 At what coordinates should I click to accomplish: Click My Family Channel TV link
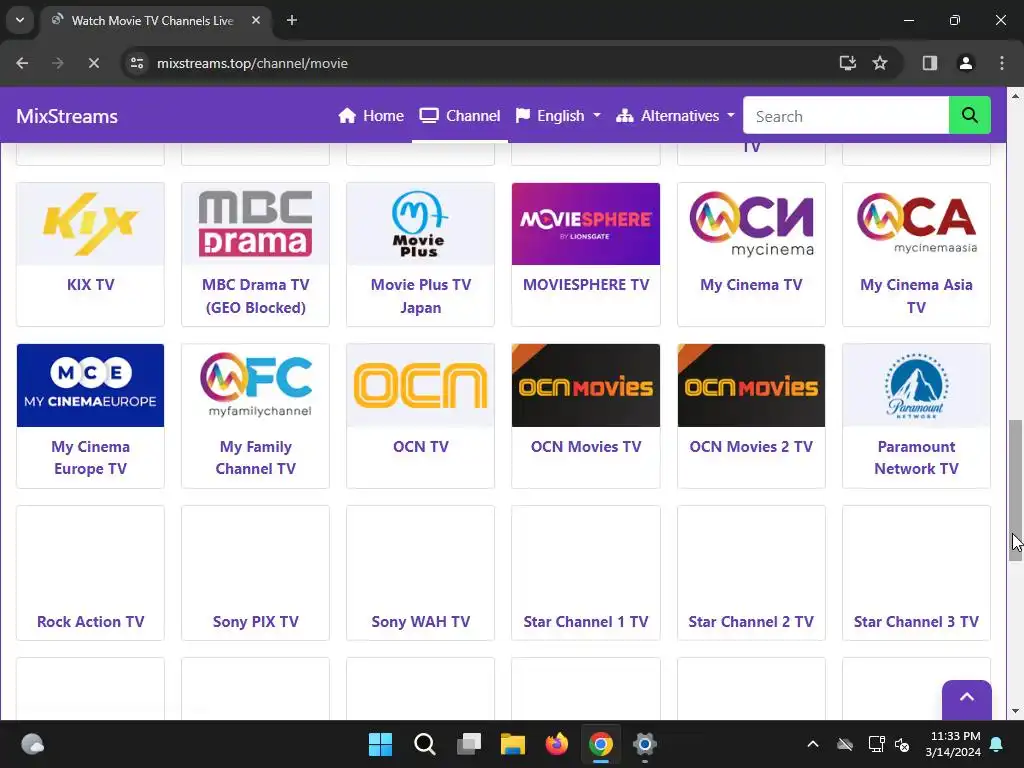coord(255,458)
